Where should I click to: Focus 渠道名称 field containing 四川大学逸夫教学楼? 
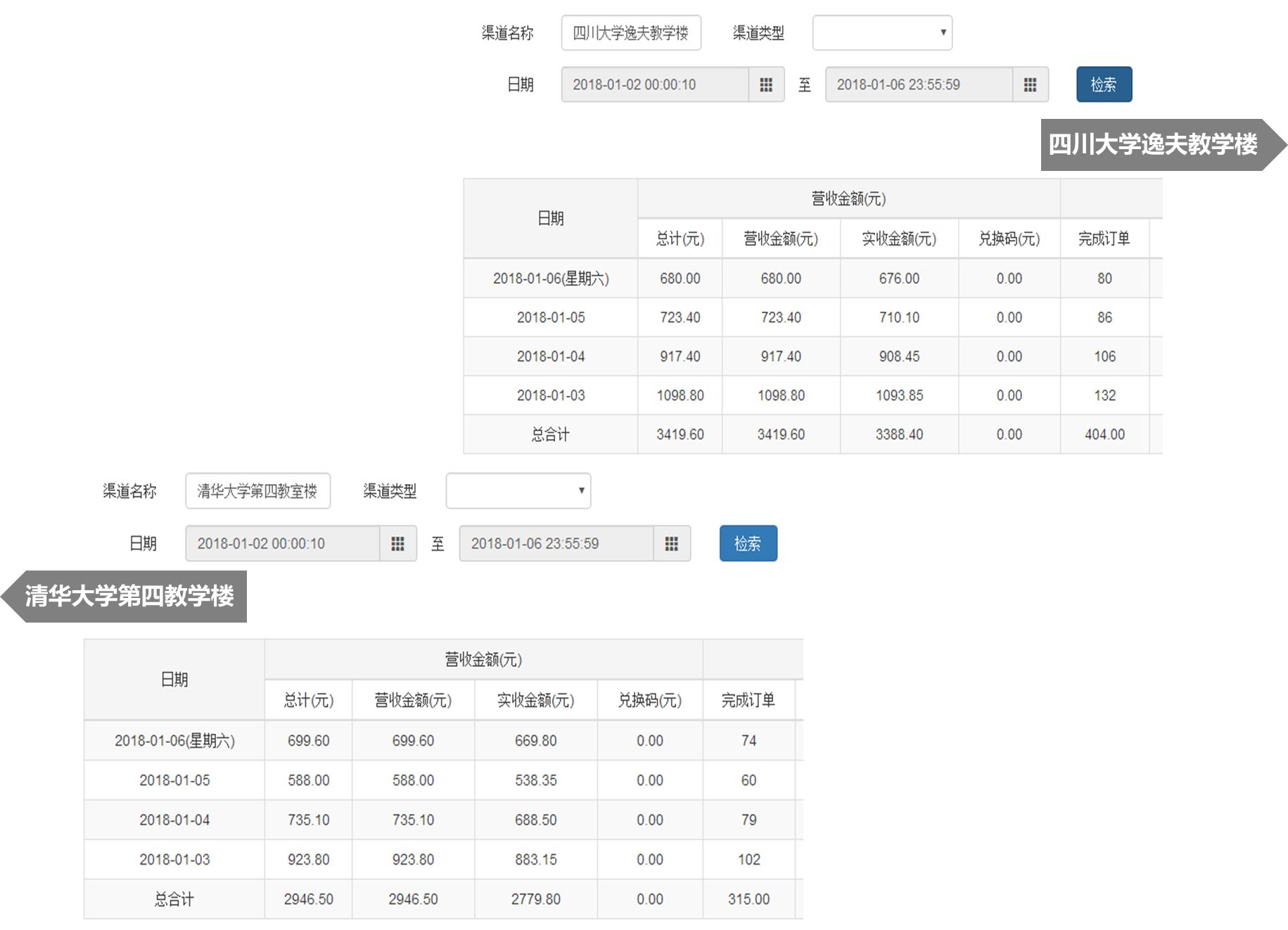[631, 32]
